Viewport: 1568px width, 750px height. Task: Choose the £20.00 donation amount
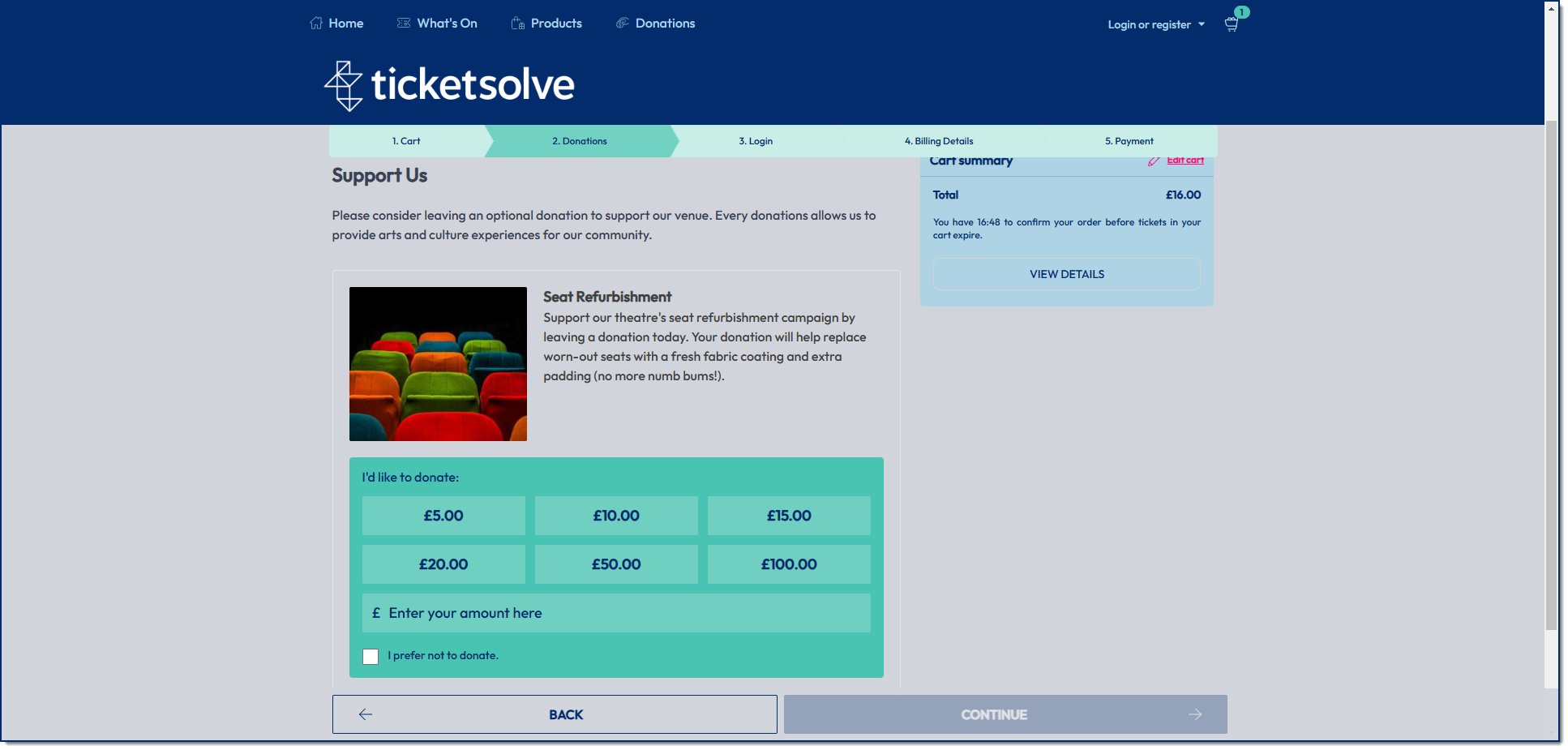[x=443, y=564]
